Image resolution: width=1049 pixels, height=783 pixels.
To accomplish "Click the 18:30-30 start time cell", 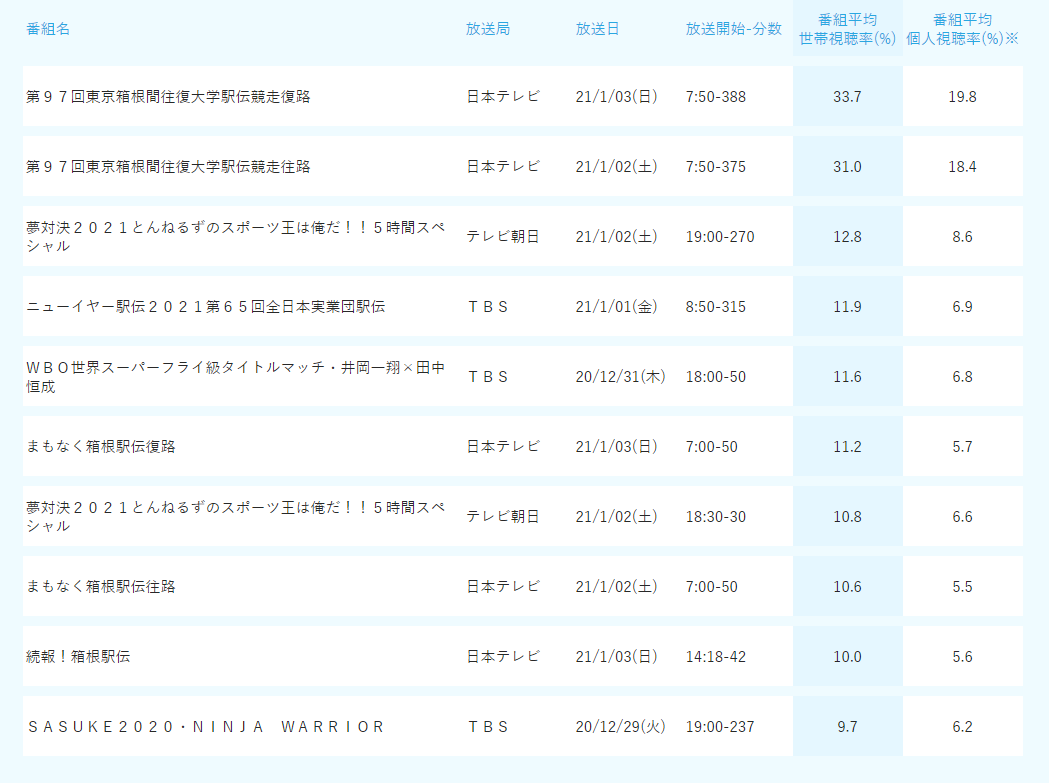I will [715, 517].
